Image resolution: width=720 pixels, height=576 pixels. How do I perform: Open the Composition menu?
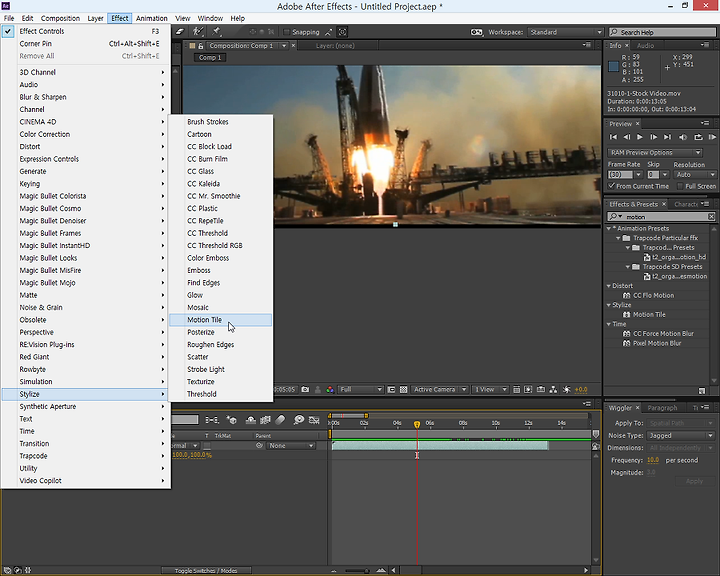60,18
